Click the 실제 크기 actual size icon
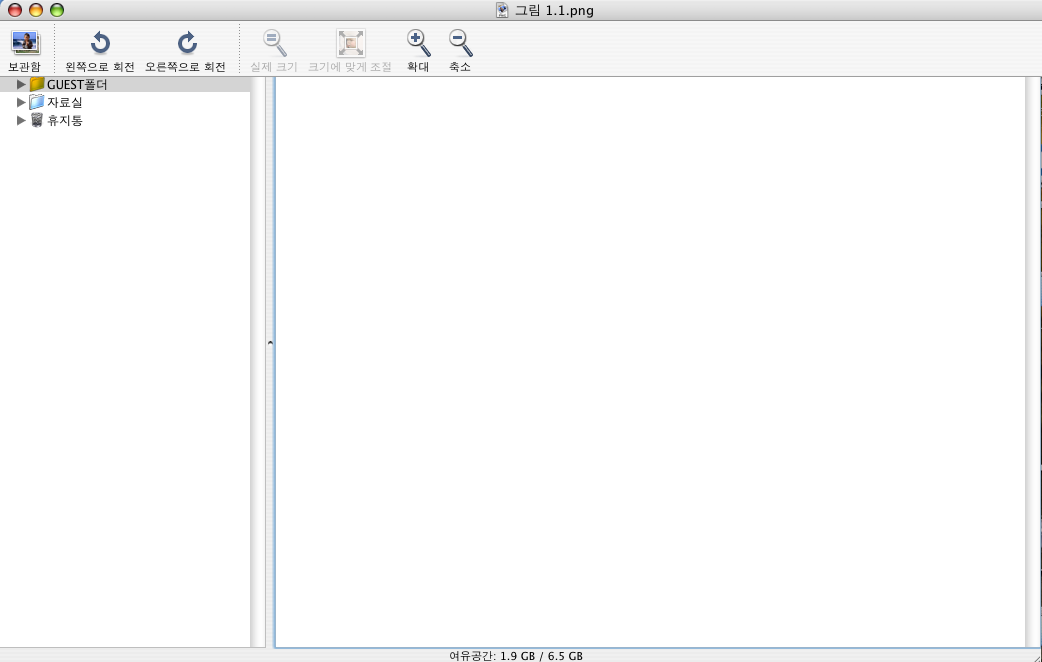 pos(274,43)
